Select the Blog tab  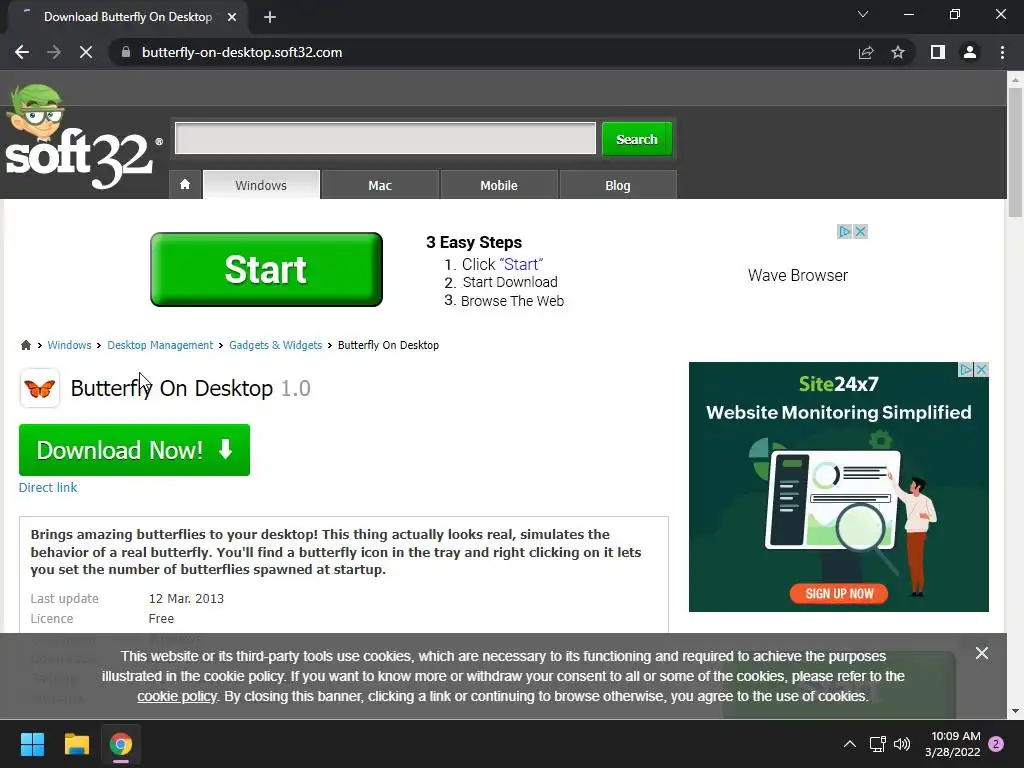coord(618,185)
